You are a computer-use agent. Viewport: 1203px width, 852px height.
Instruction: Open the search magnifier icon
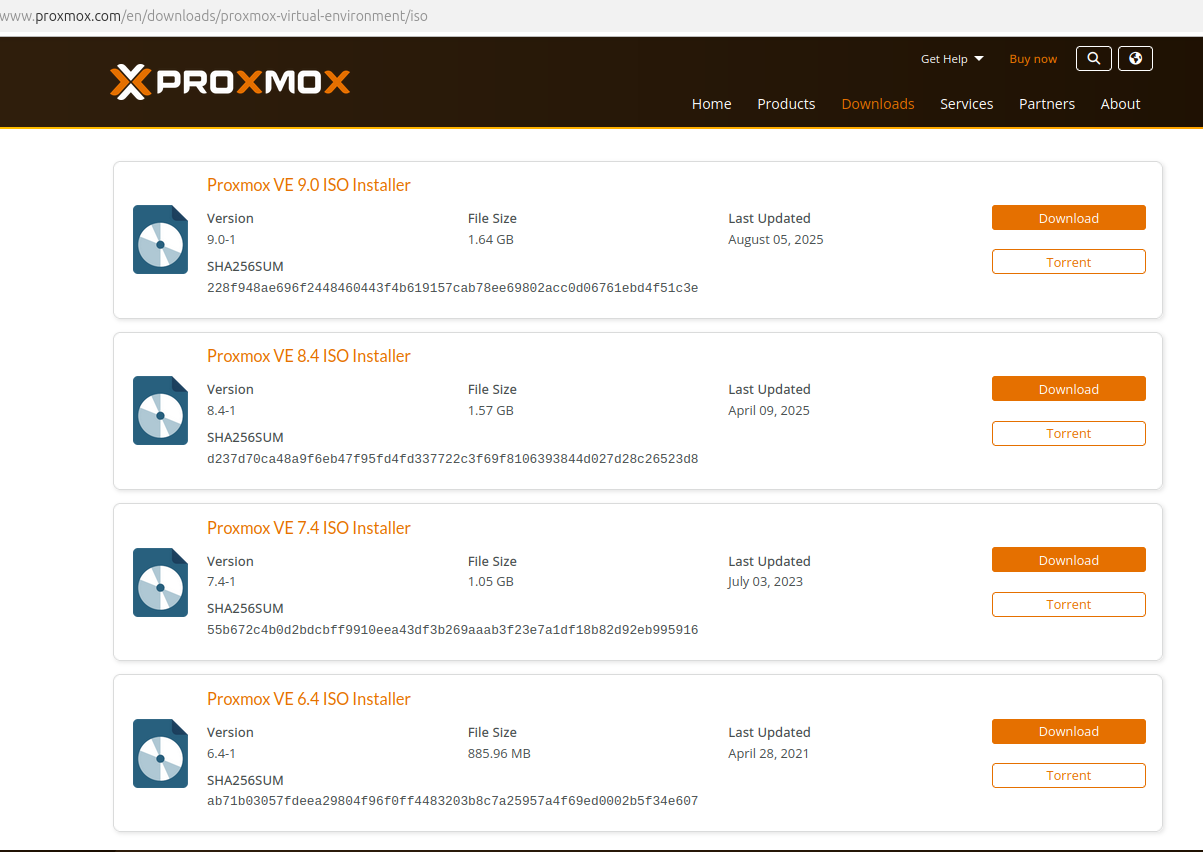(x=1094, y=59)
